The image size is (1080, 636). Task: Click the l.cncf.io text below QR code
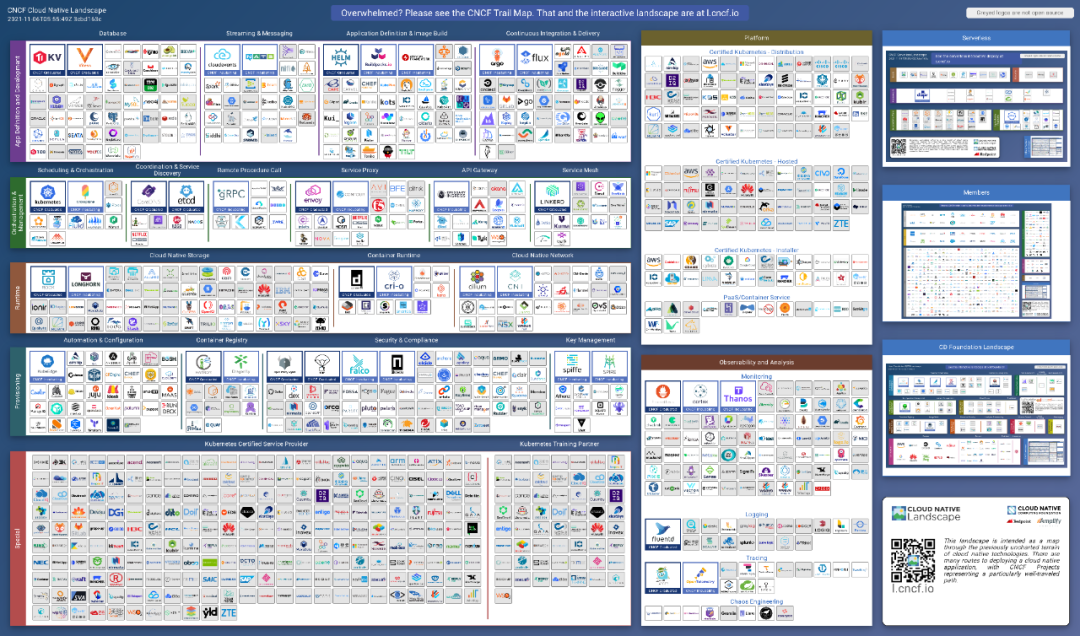913,589
